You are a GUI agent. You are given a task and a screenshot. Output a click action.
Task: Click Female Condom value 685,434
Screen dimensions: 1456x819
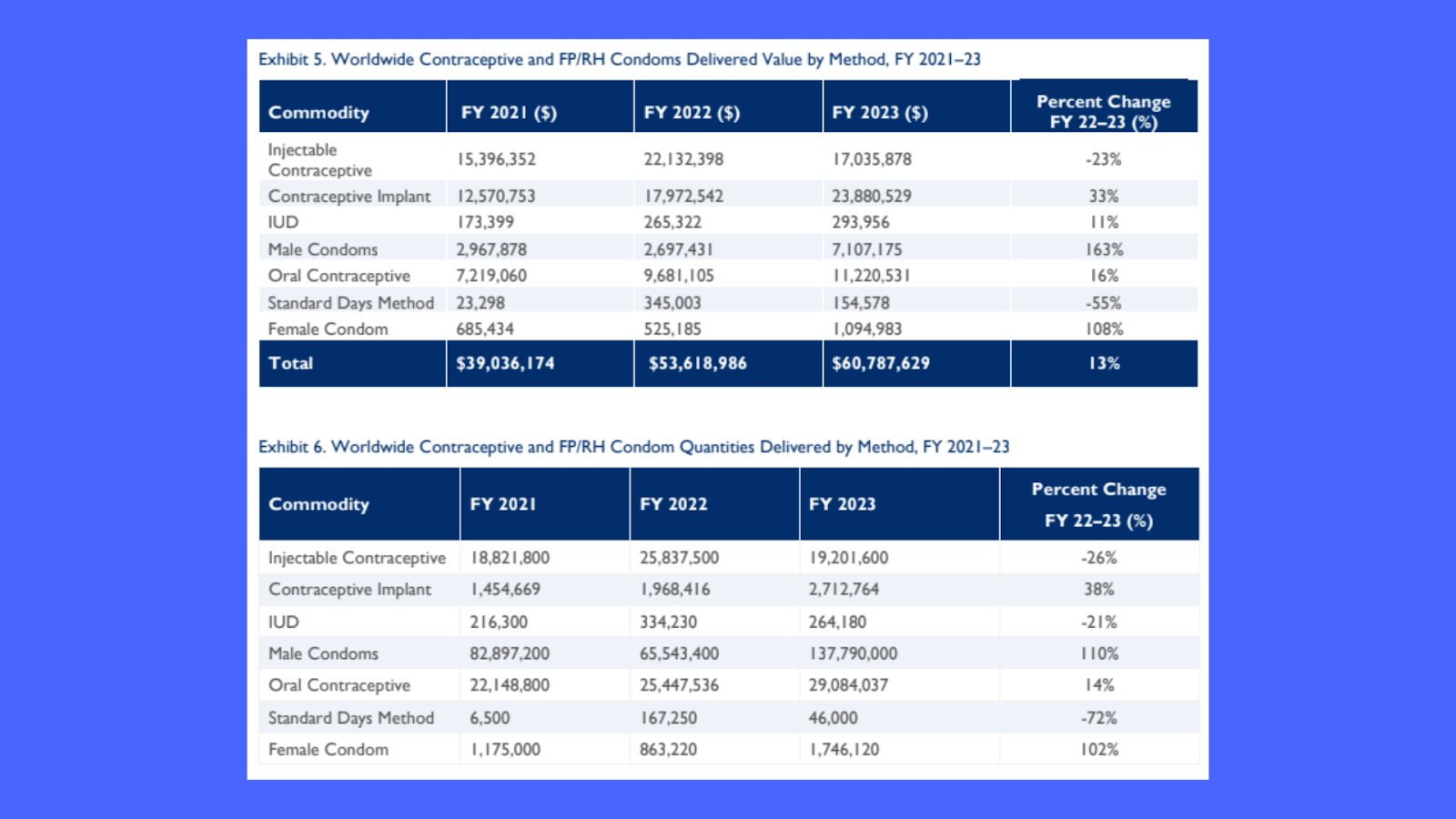485,329
